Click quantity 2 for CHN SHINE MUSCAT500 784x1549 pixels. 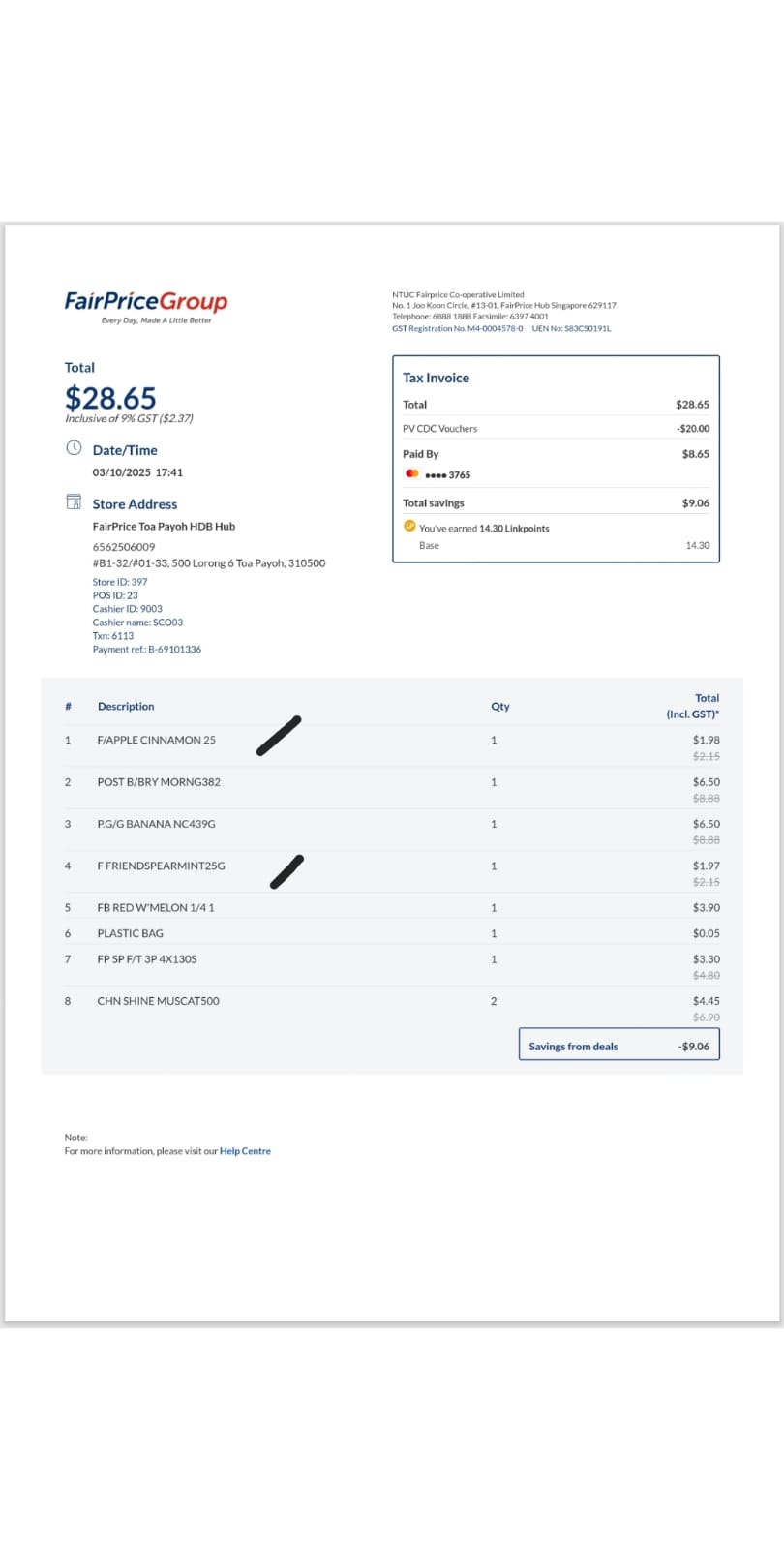(x=494, y=1001)
